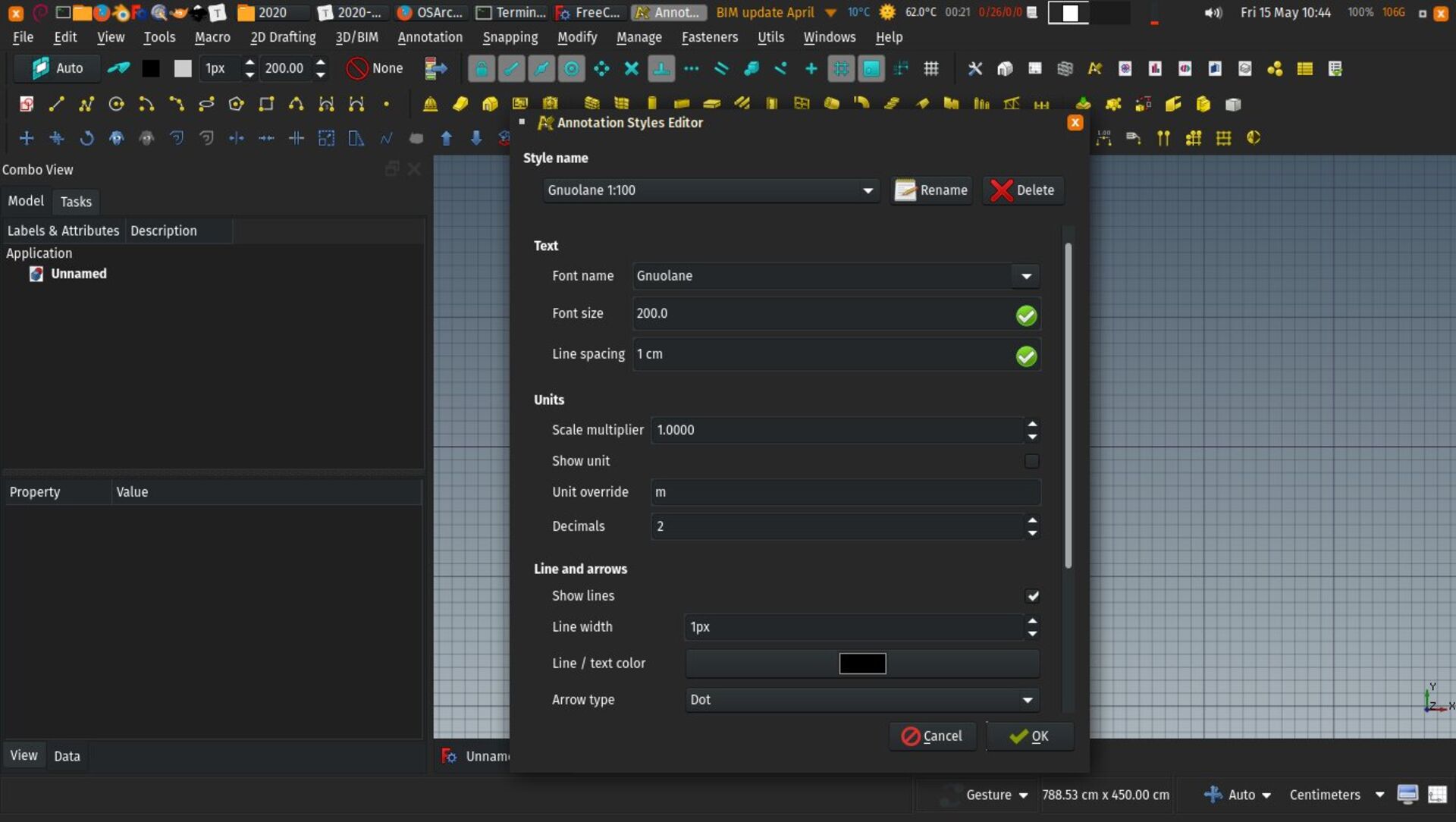Toggle snap to perpendicular

click(661, 69)
